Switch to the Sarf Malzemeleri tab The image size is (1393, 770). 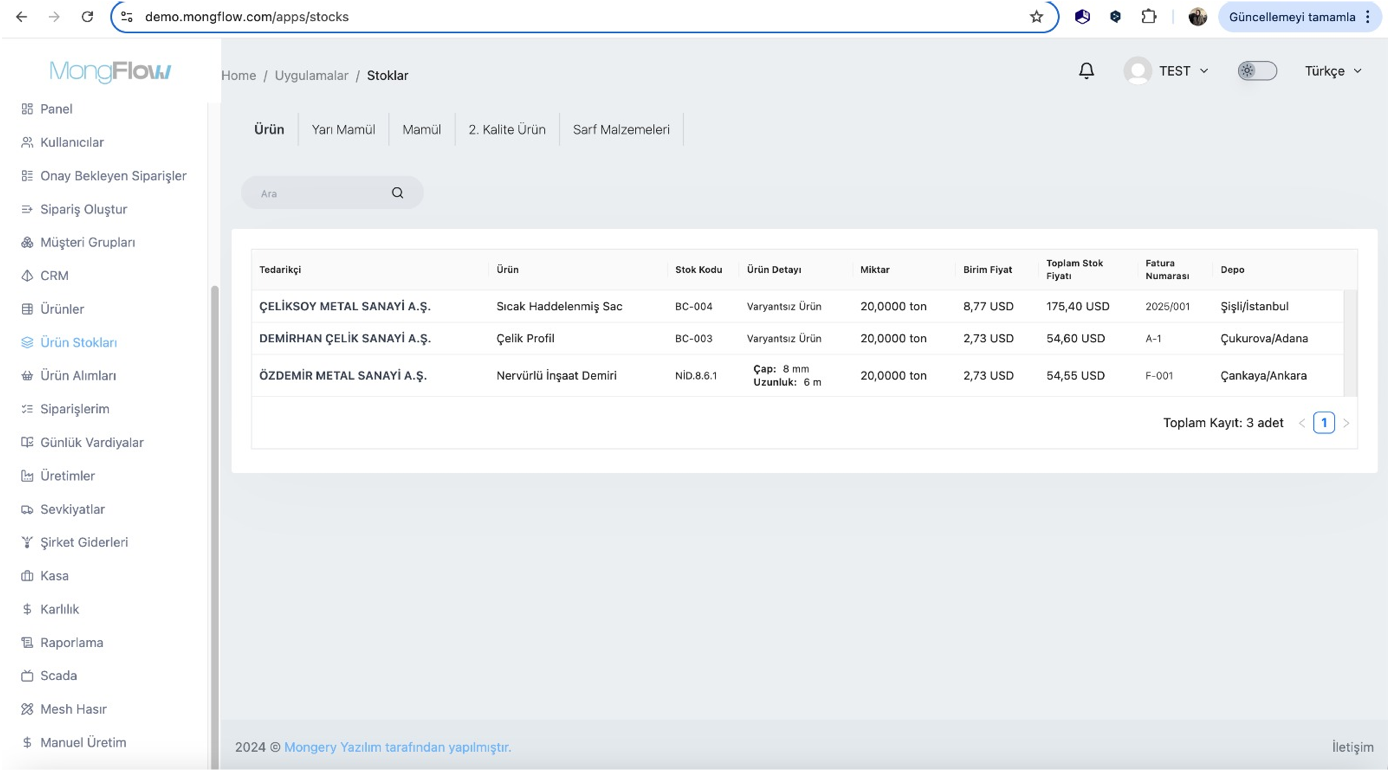tap(621, 130)
